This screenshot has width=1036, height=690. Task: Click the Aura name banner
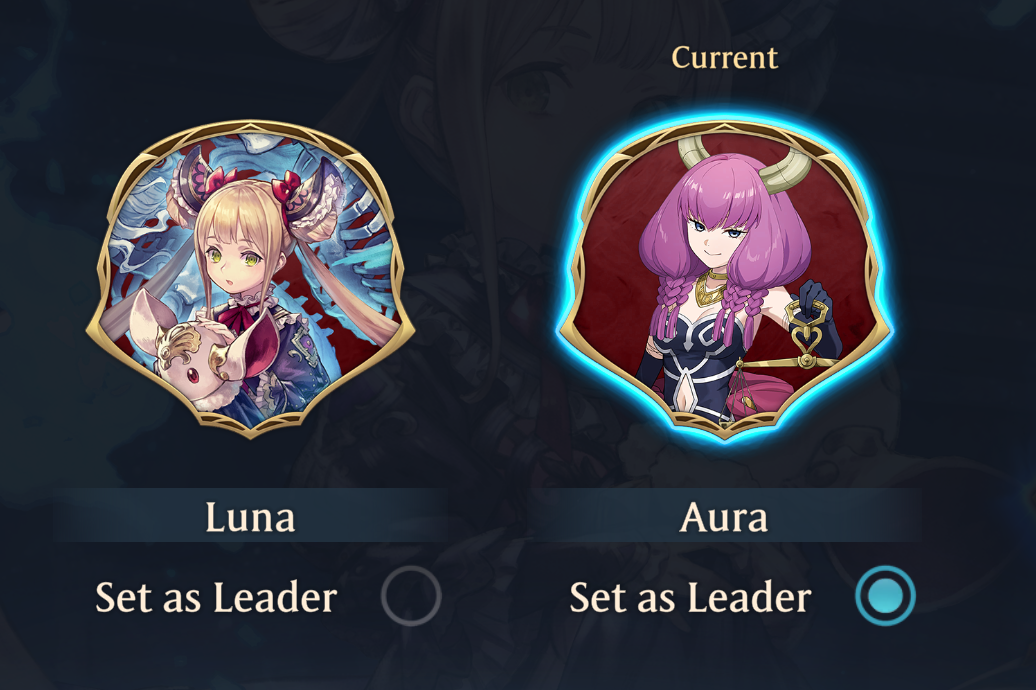[x=724, y=516]
